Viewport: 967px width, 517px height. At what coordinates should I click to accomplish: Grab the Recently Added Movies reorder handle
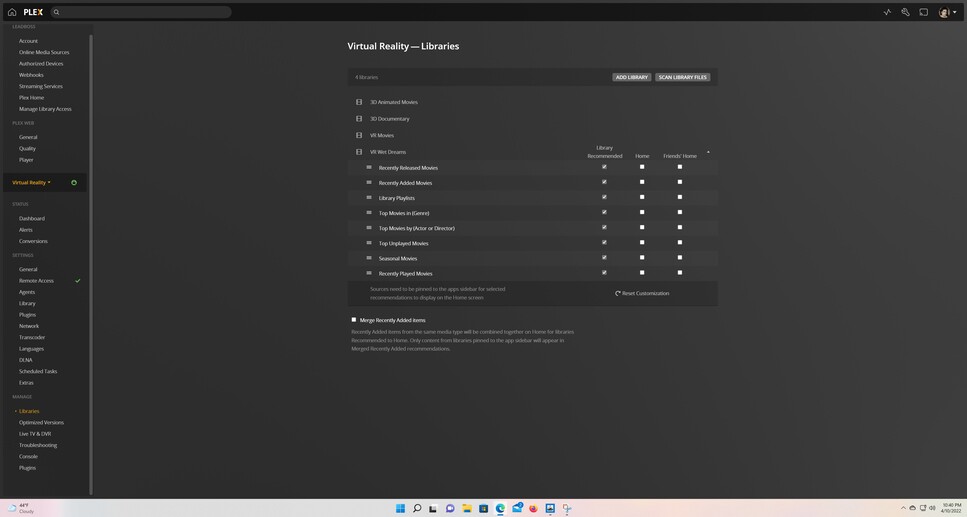tap(369, 183)
